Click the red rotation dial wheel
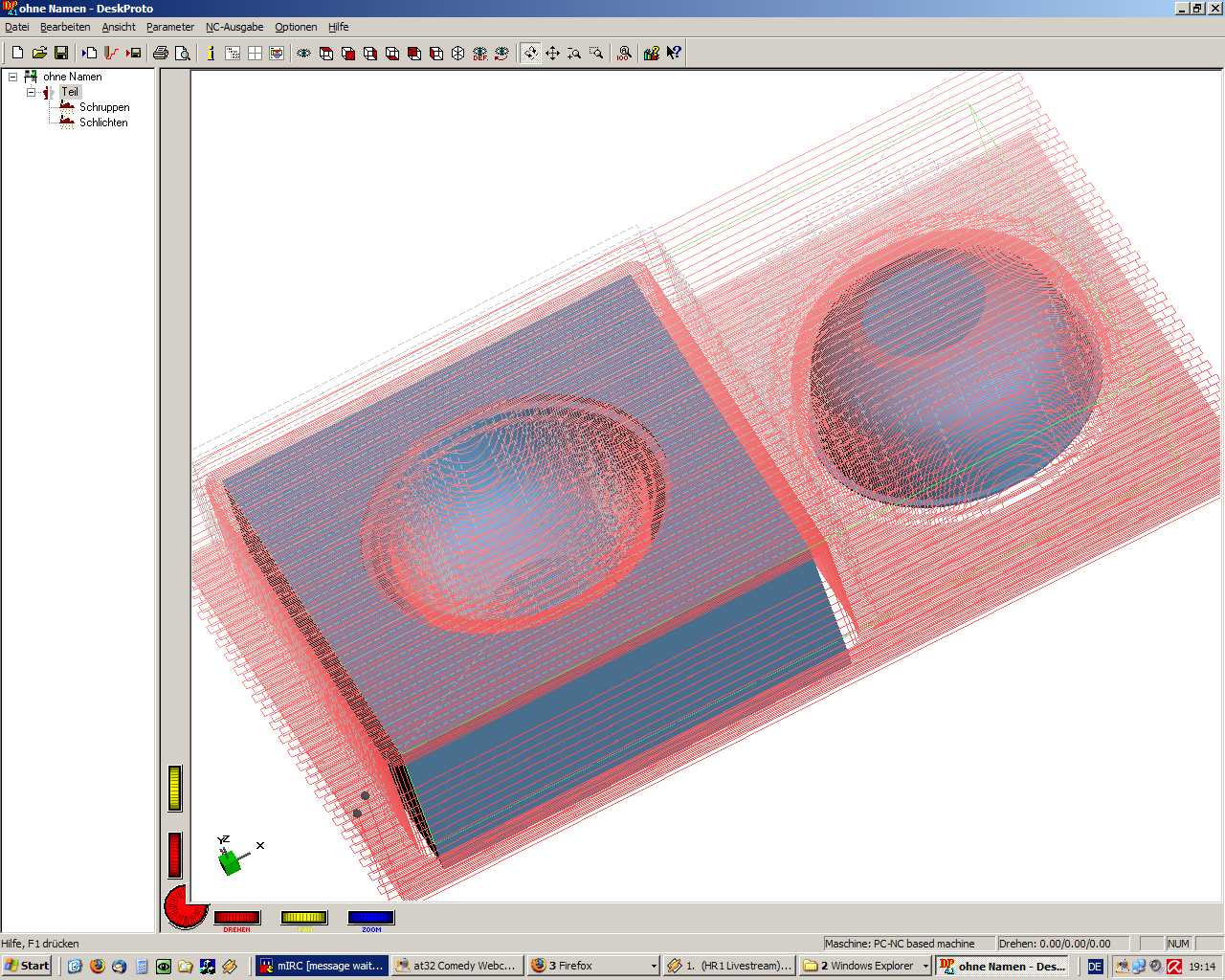This screenshot has width=1225, height=980. 184,907
